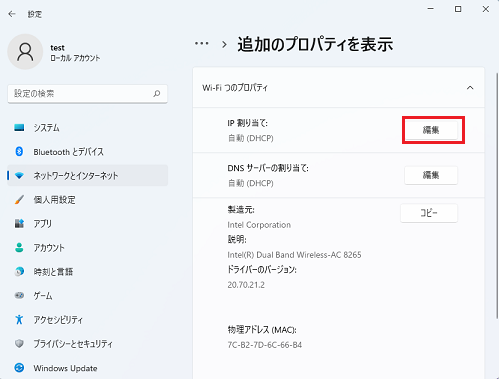The height and width of the screenshot is (379, 499).
Task: Click Intel Corporation manufacturer text
Action: point(259,225)
